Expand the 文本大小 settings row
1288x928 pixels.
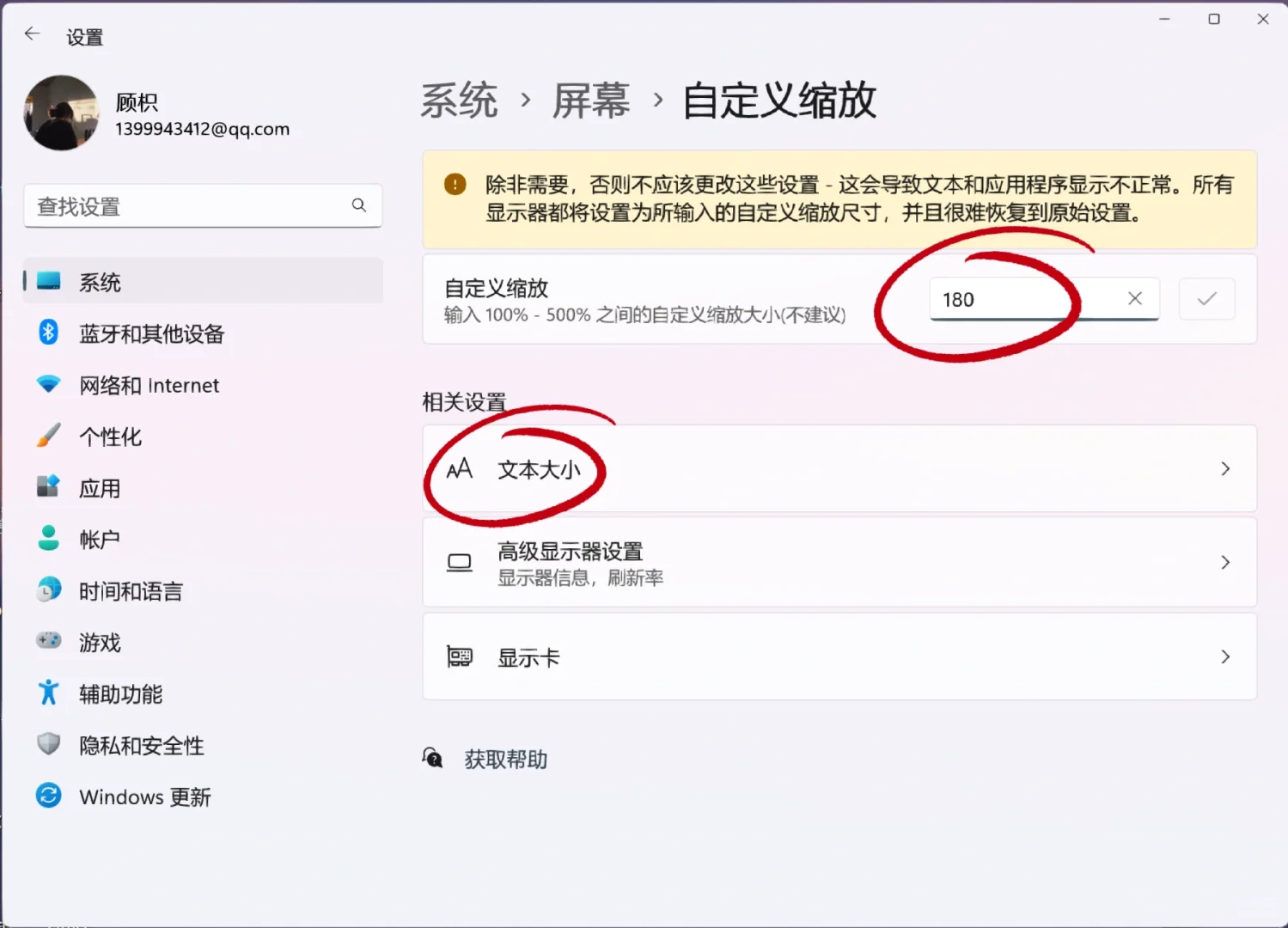point(1225,468)
